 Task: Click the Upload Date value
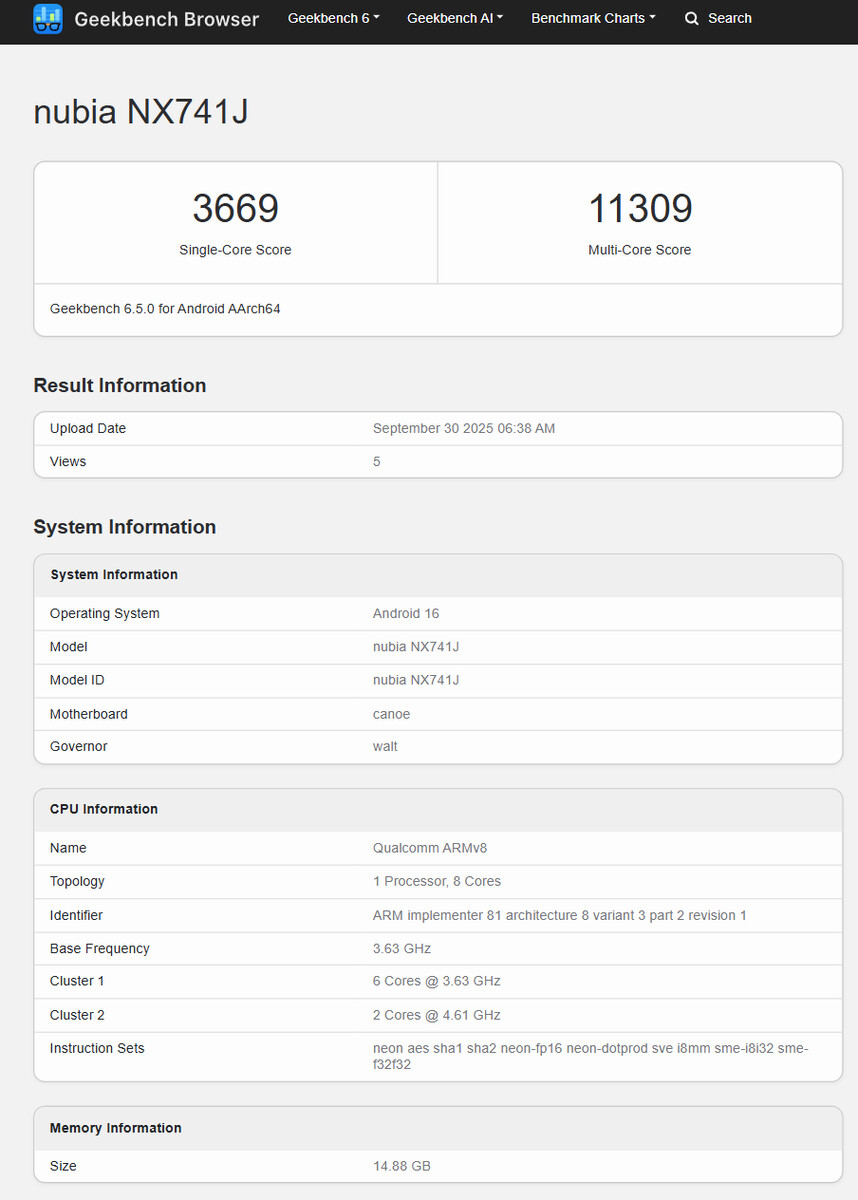point(464,428)
